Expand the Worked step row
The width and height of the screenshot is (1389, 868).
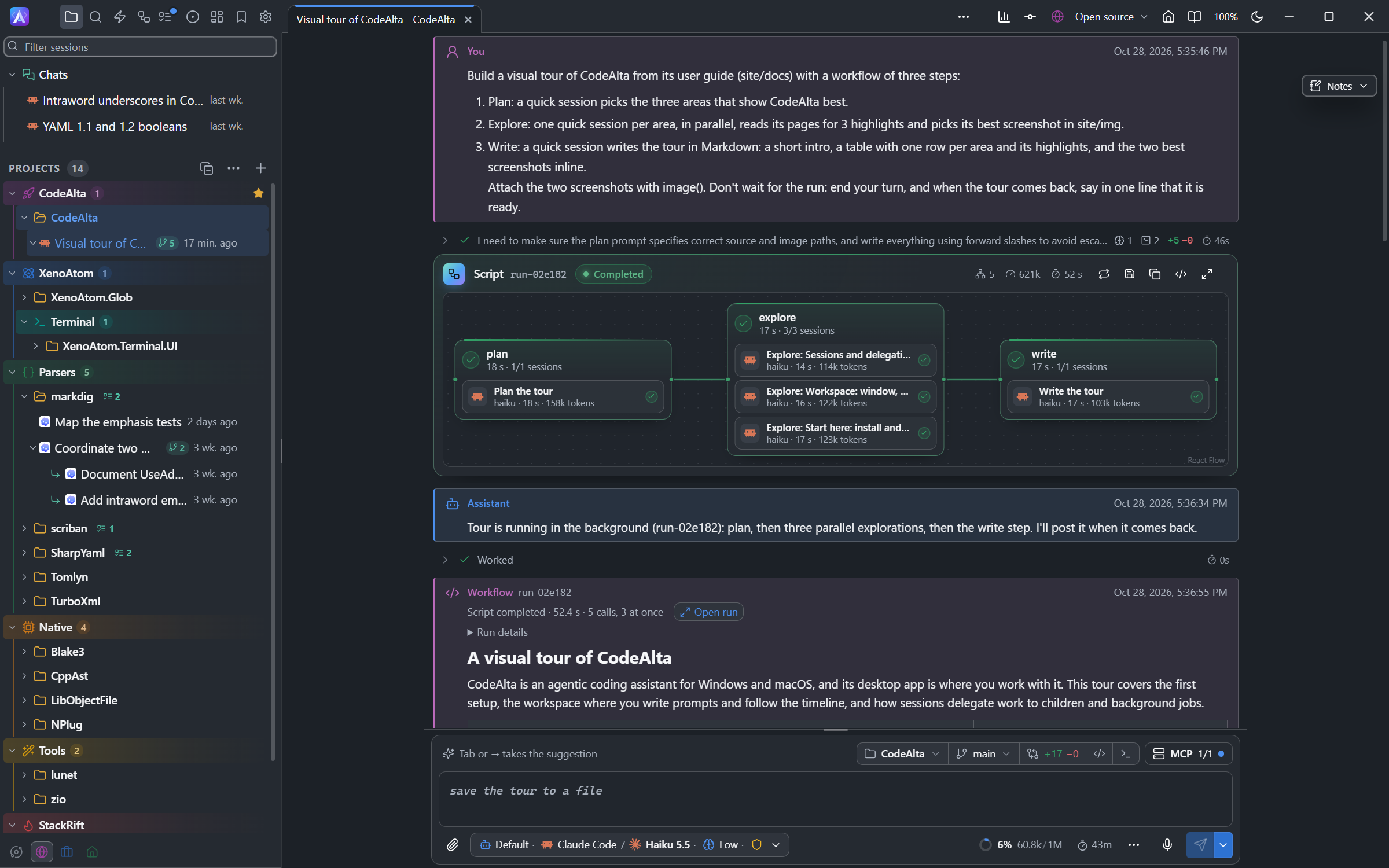point(445,560)
